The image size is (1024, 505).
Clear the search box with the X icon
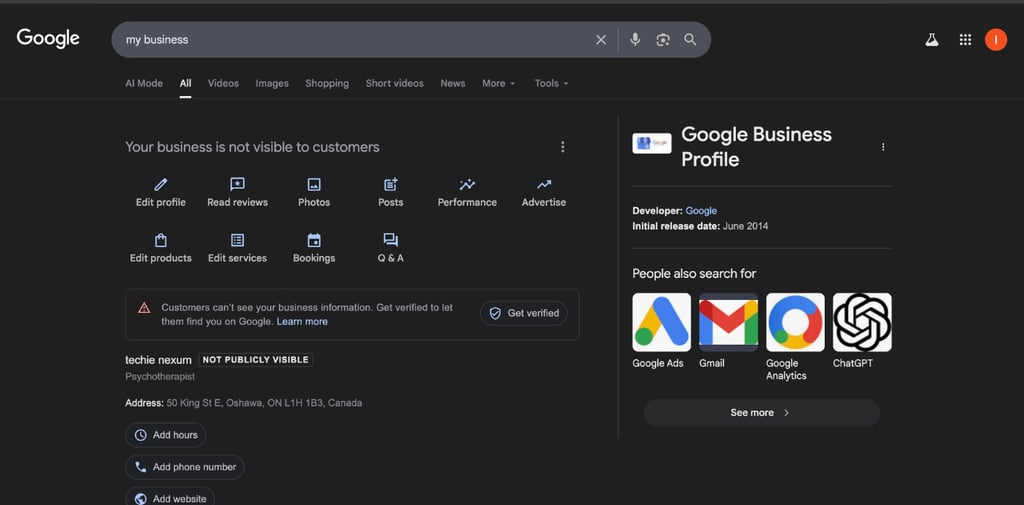(601, 40)
